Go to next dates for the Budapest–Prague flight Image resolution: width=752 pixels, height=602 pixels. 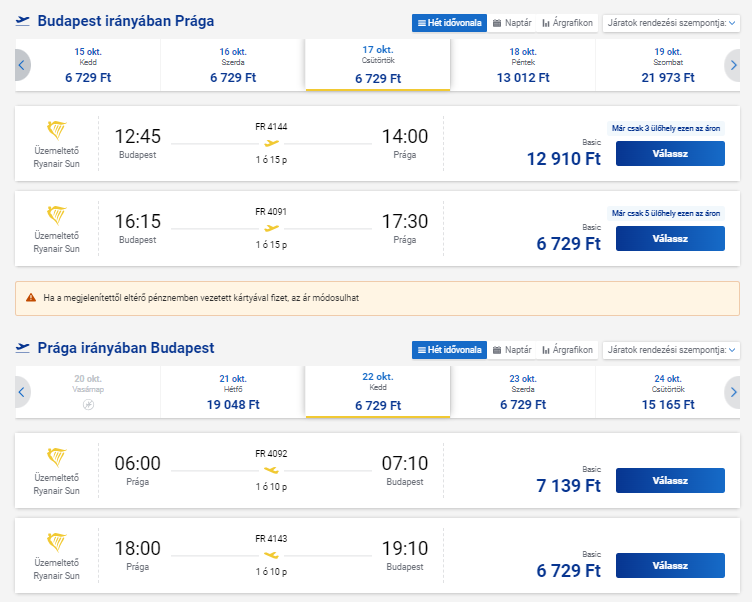point(732,65)
